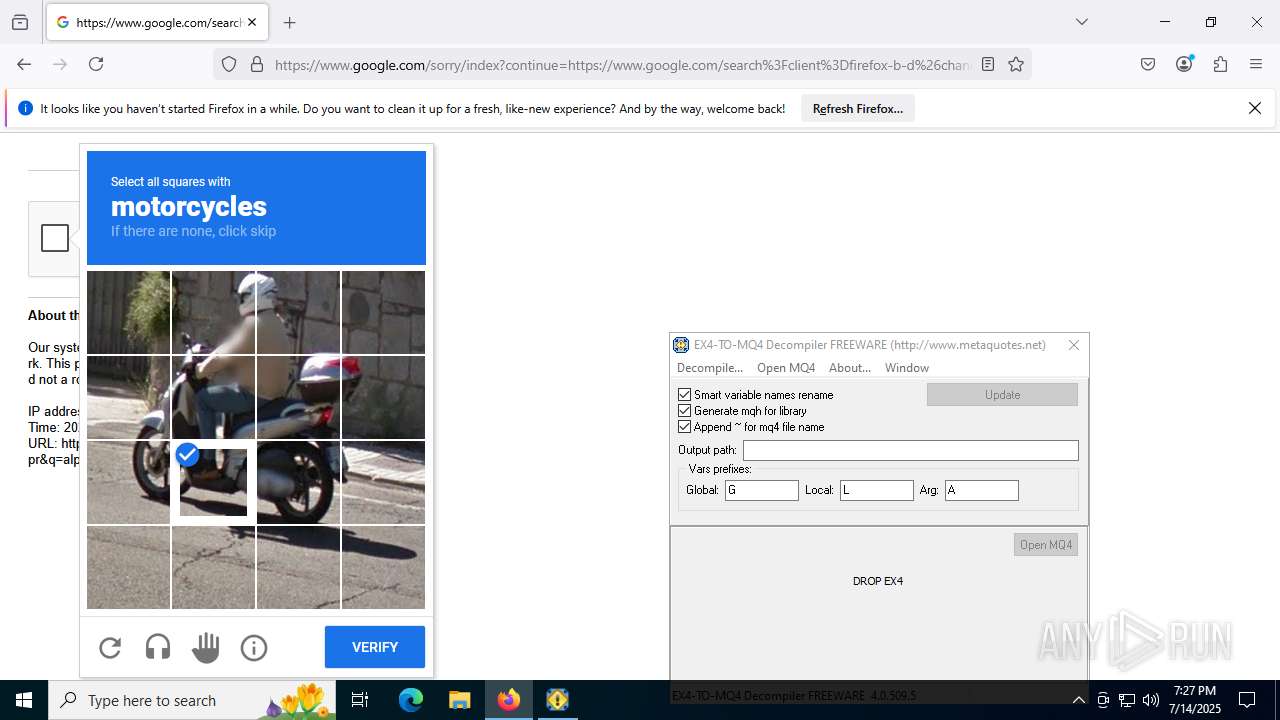Open the Windows notification center

pyautogui.click(x=1248, y=700)
